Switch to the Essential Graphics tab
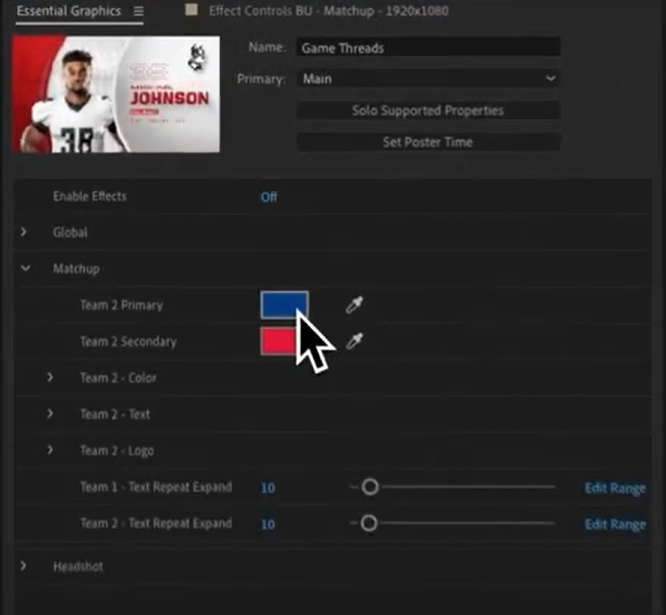The width and height of the screenshot is (666, 615). click(68, 12)
